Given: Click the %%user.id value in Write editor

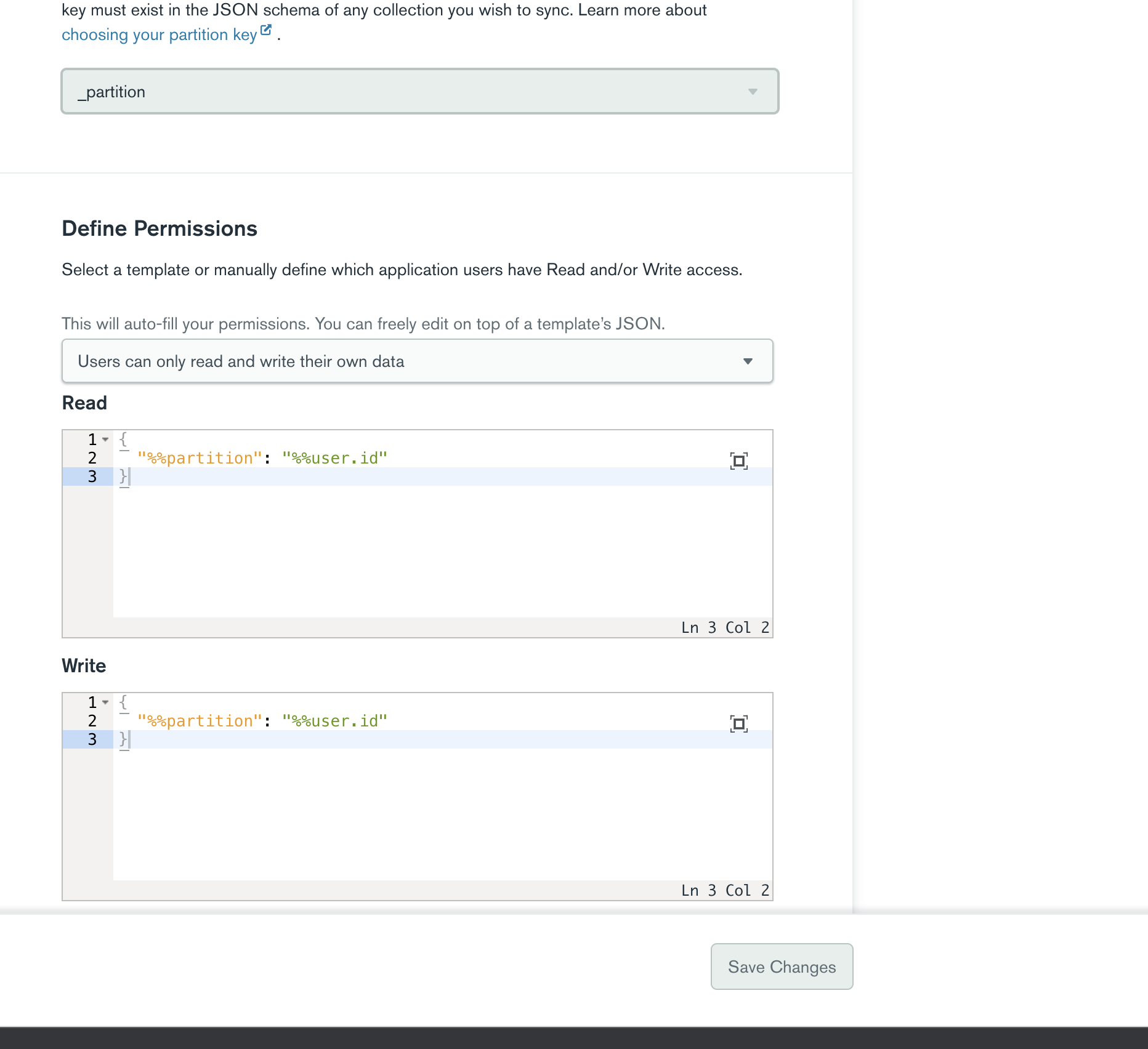Looking at the screenshot, I should click(334, 721).
